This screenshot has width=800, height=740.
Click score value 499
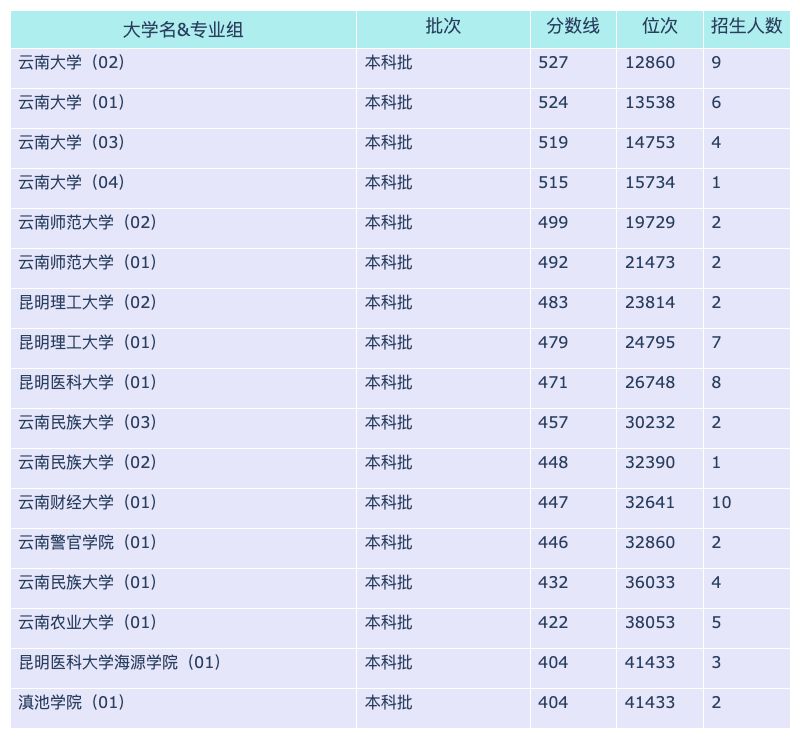pyautogui.click(x=553, y=222)
